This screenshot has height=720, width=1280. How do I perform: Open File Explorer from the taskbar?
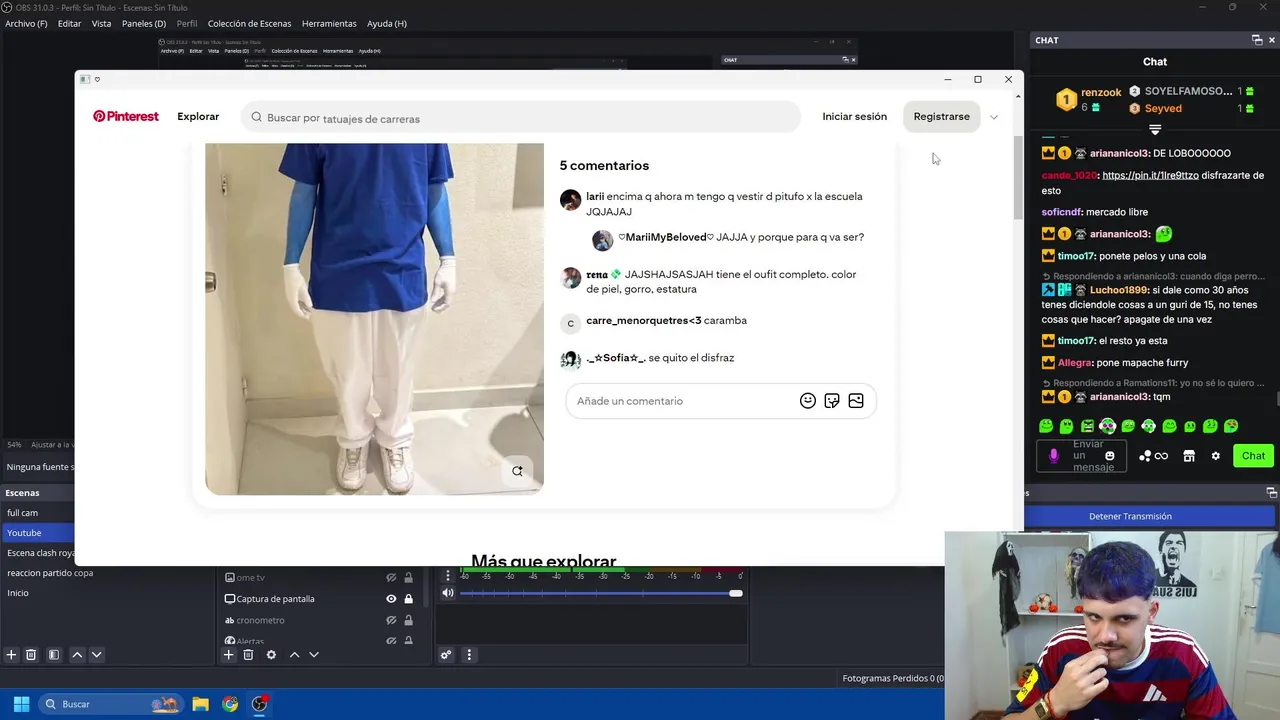pos(200,704)
